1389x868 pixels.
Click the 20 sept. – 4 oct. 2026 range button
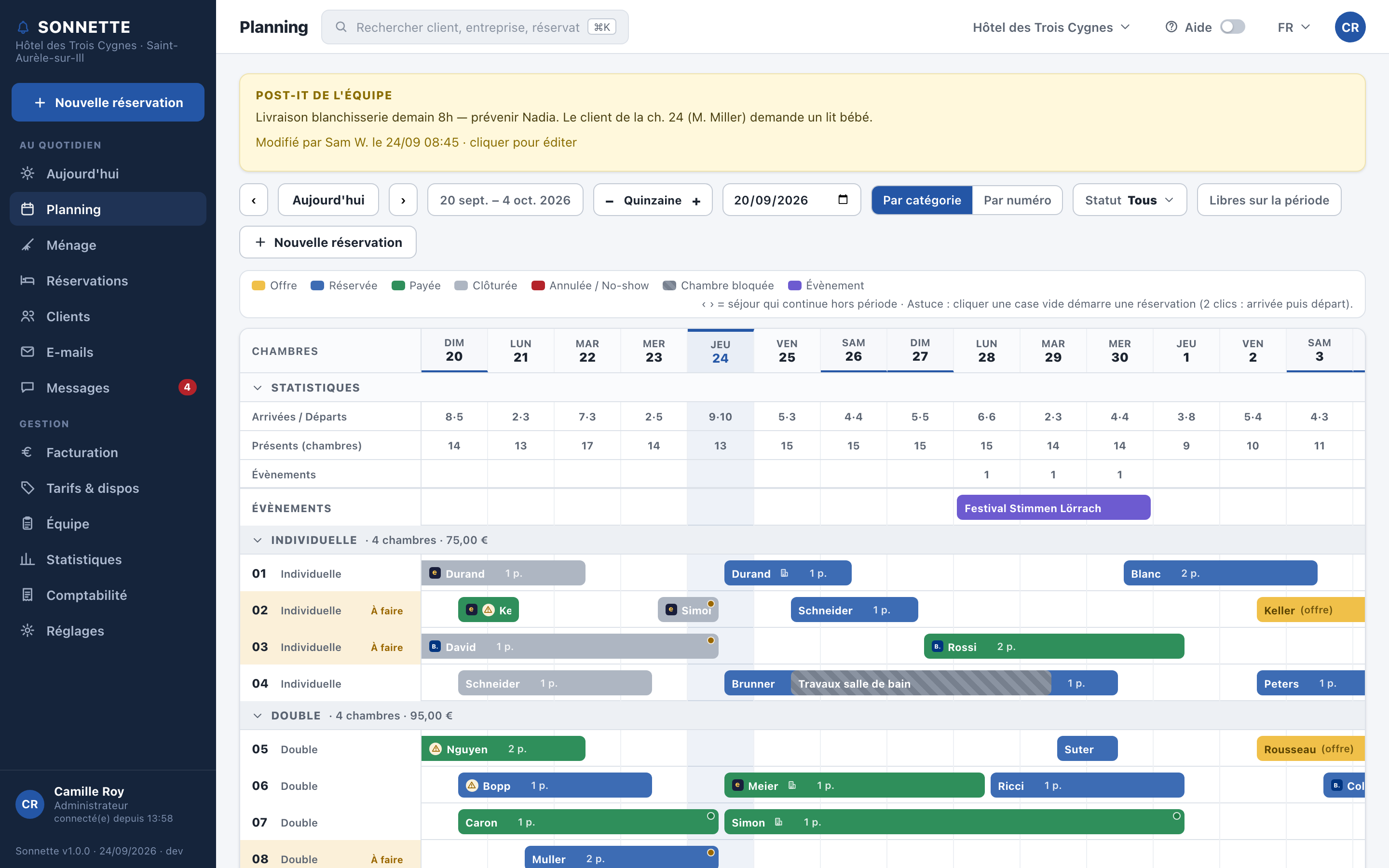click(505, 200)
